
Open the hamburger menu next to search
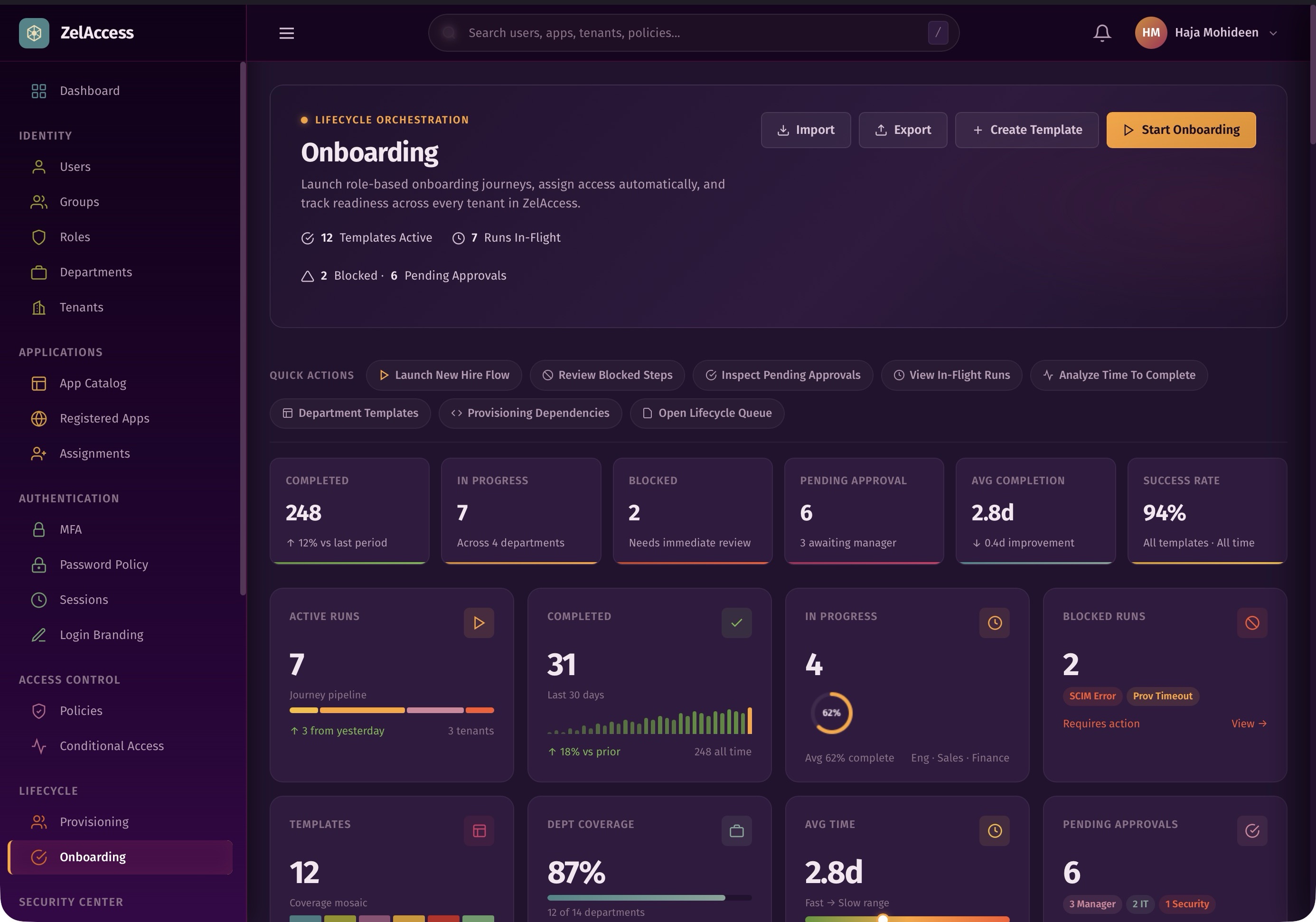pyautogui.click(x=286, y=33)
